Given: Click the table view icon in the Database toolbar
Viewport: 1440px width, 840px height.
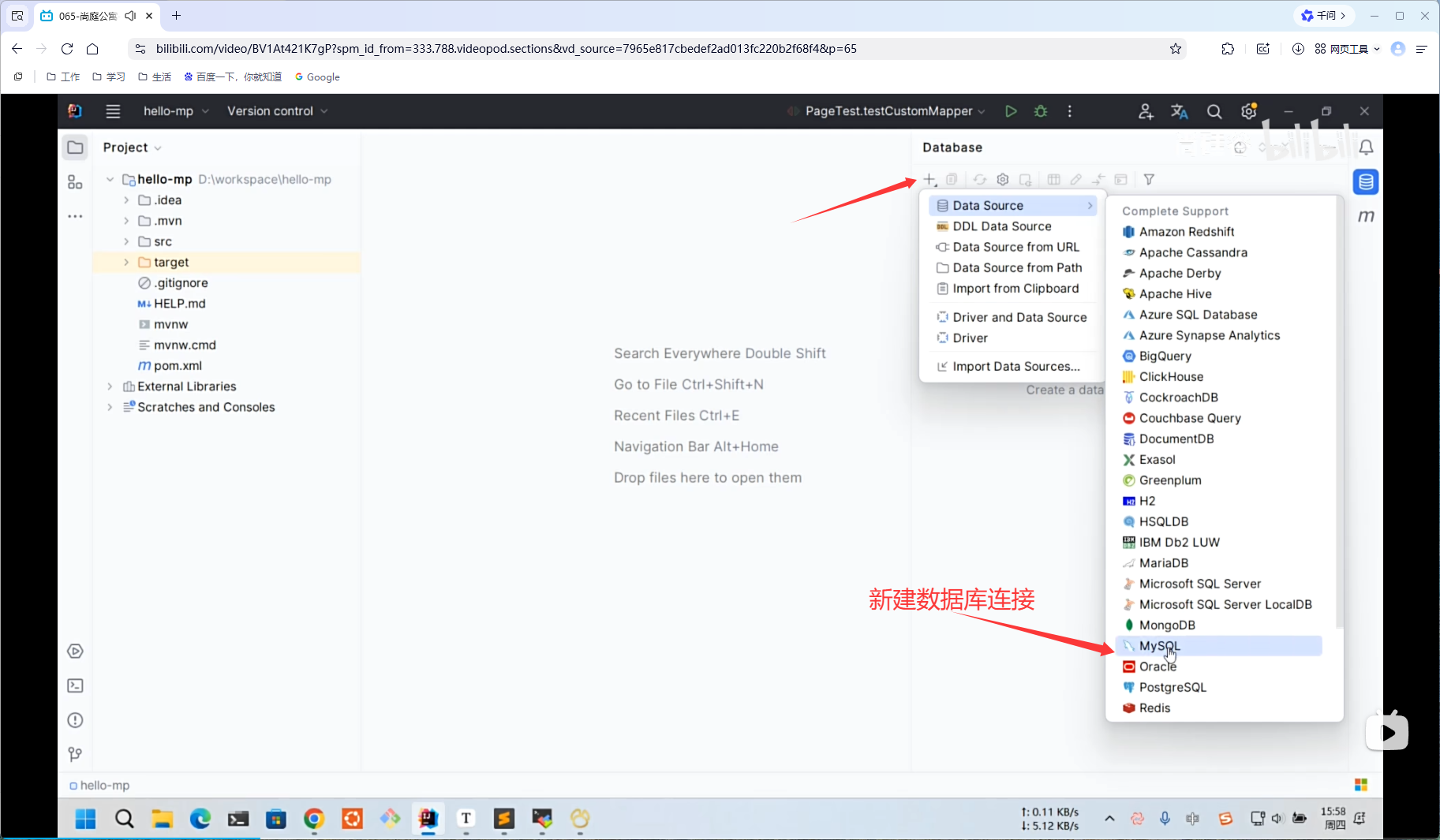Looking at the screenshot, I should pyautogui.click(x=1053, y=180).
